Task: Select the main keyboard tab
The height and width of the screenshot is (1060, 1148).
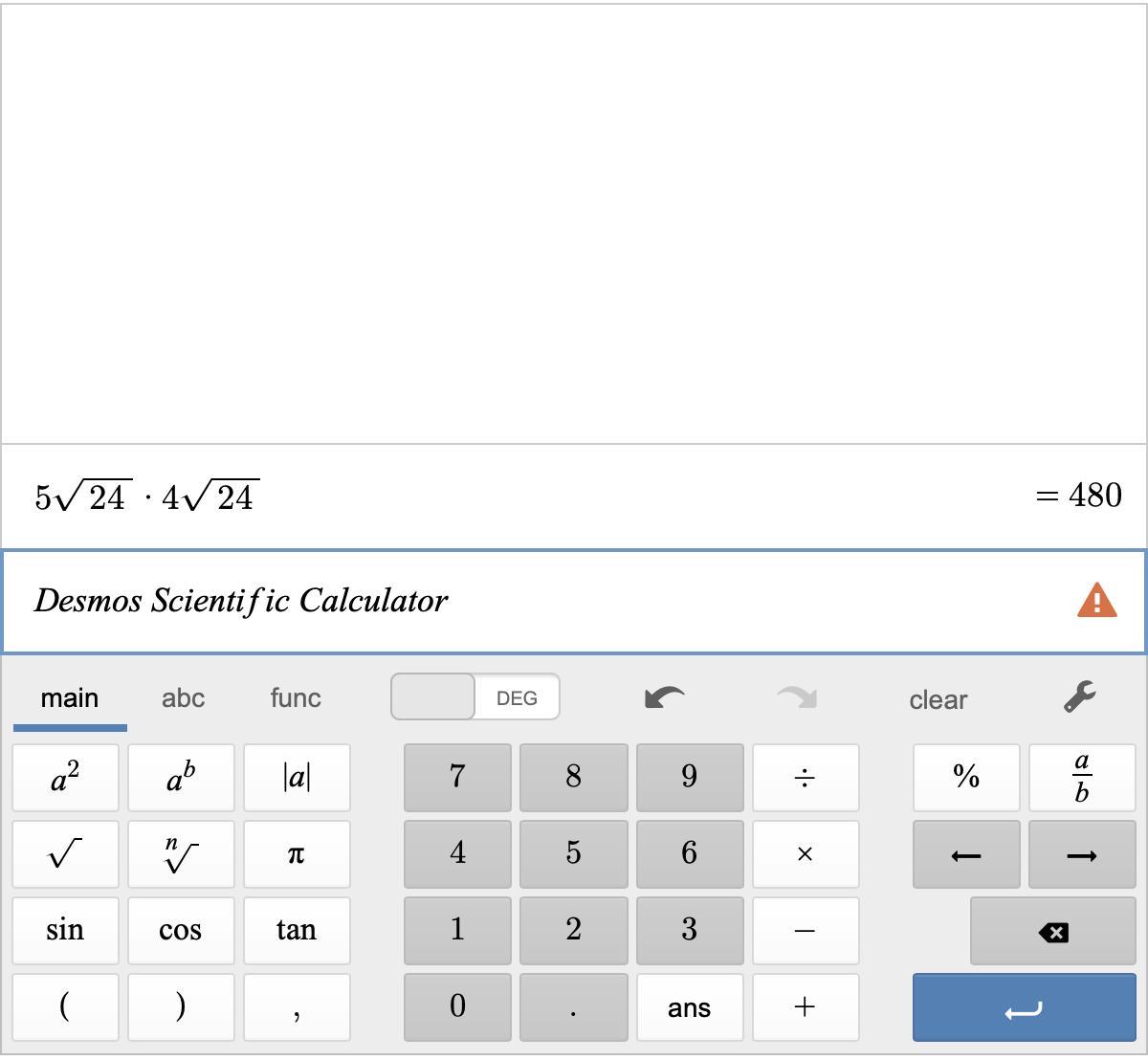Action: click(x=70, y=697)
